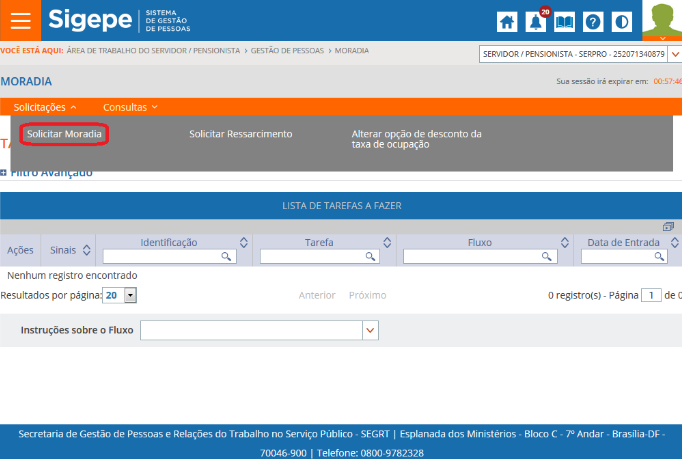Open the help question mark icon
This screenshot has width=682, height=459.
click(593, 22)
